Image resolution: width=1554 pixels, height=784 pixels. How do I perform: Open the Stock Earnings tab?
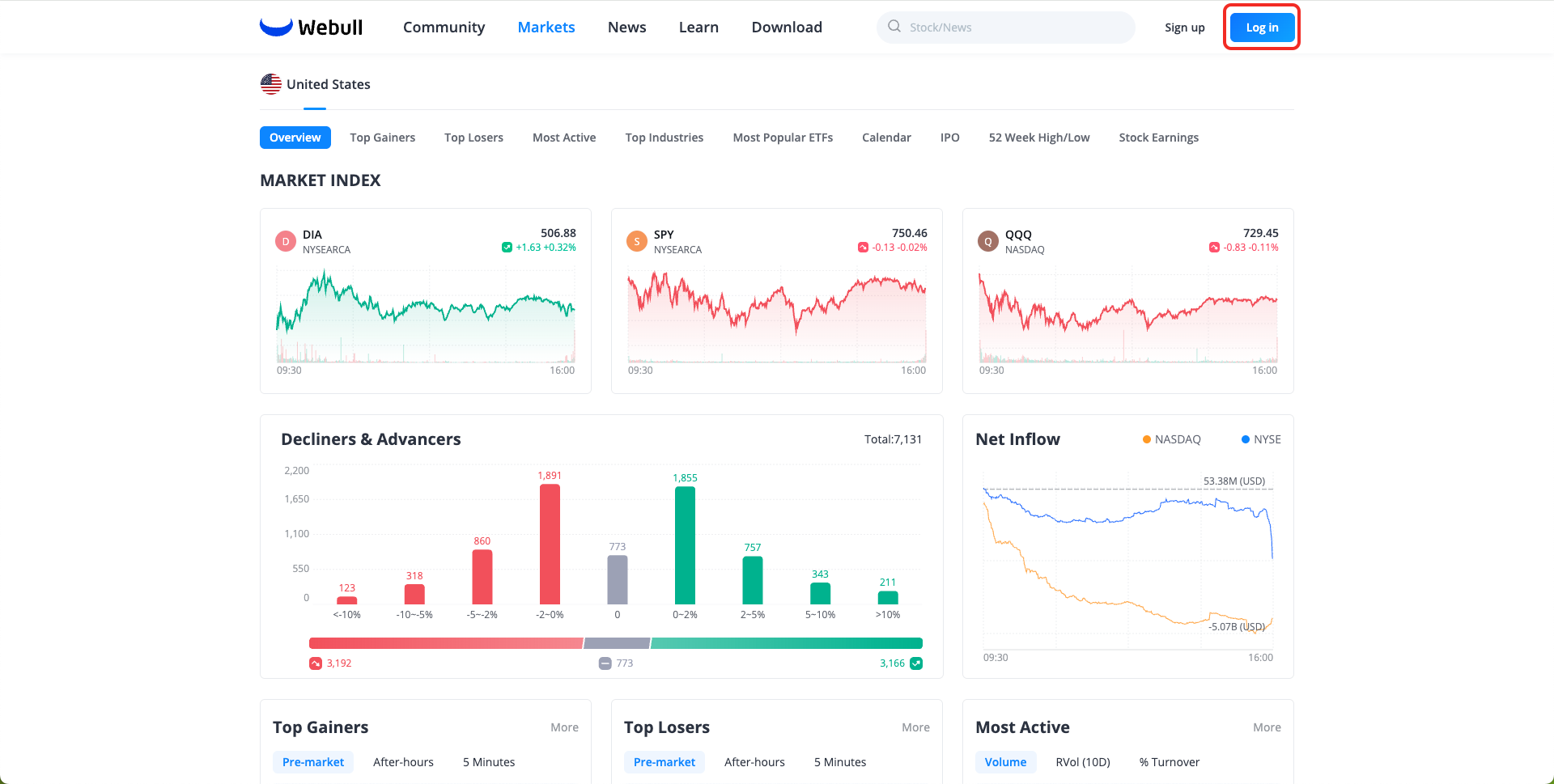[x=1159, y=138]
